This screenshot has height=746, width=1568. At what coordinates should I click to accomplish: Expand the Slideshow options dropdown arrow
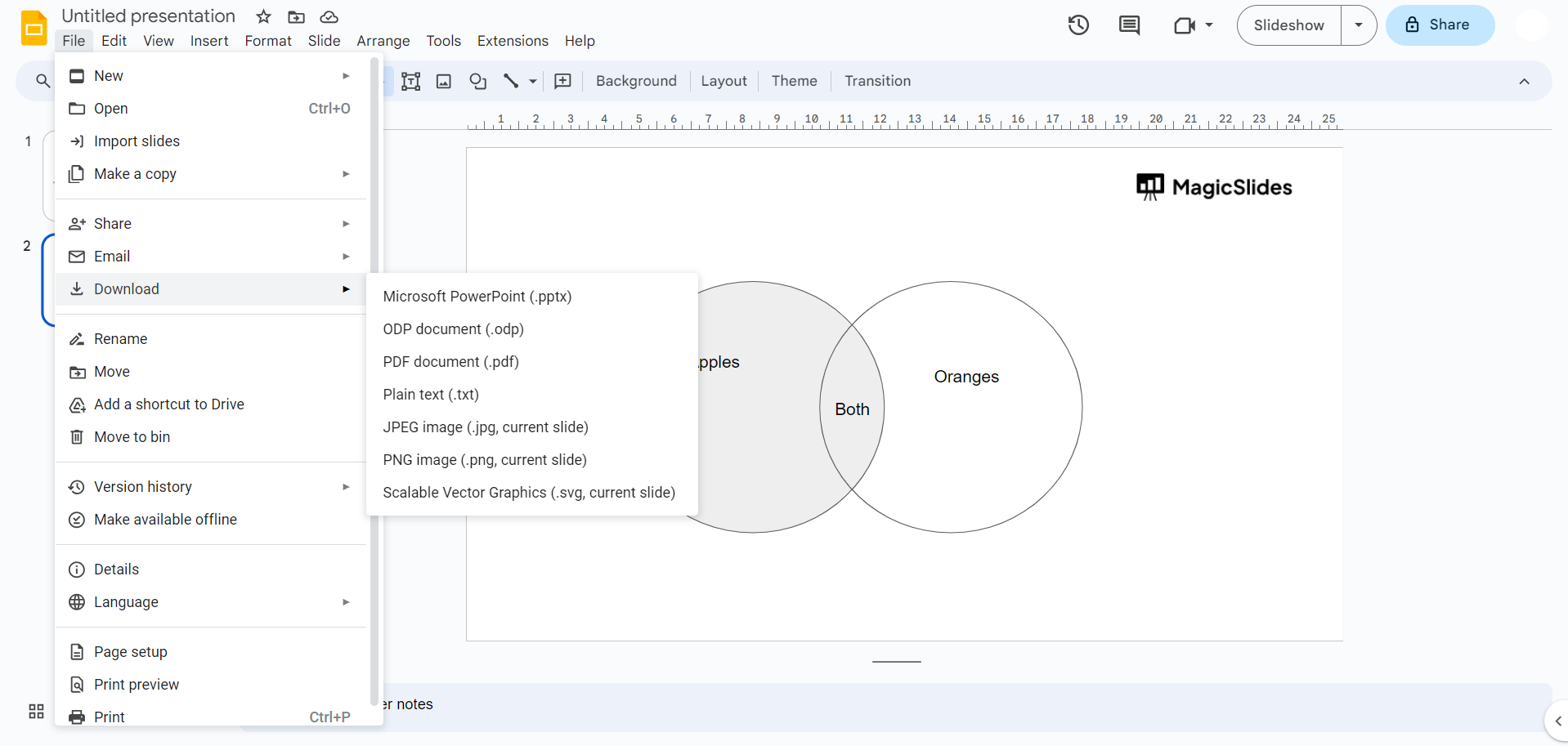pos(1359,25)
